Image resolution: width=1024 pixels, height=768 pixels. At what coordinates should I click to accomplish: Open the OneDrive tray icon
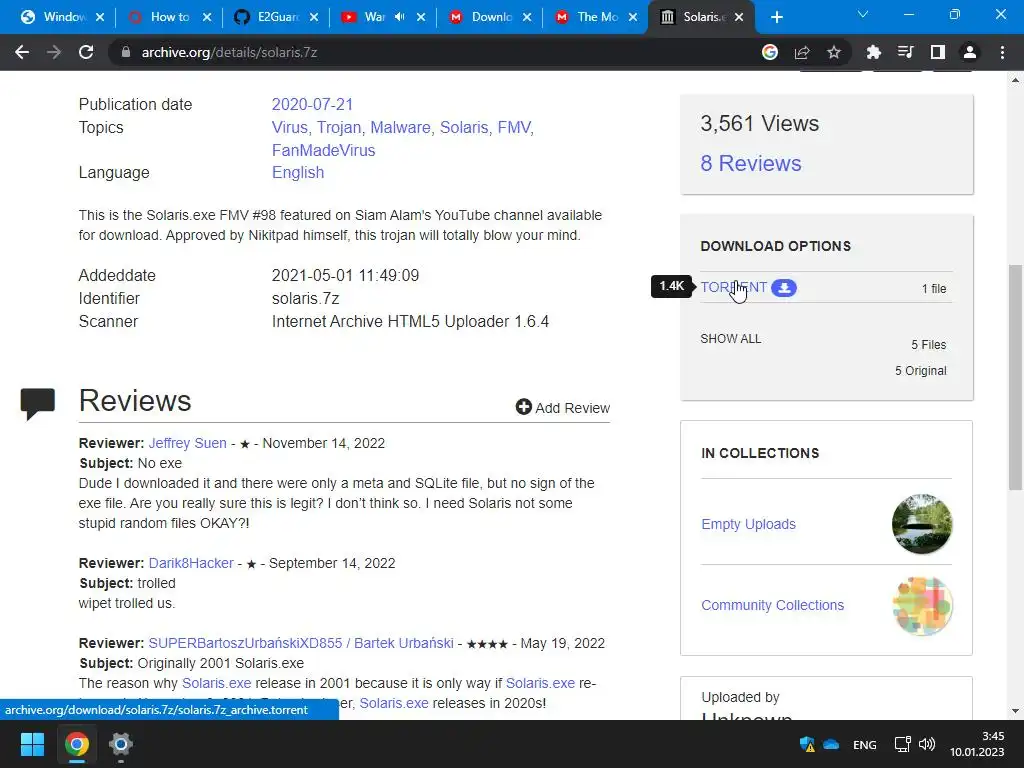pos(831,744)
